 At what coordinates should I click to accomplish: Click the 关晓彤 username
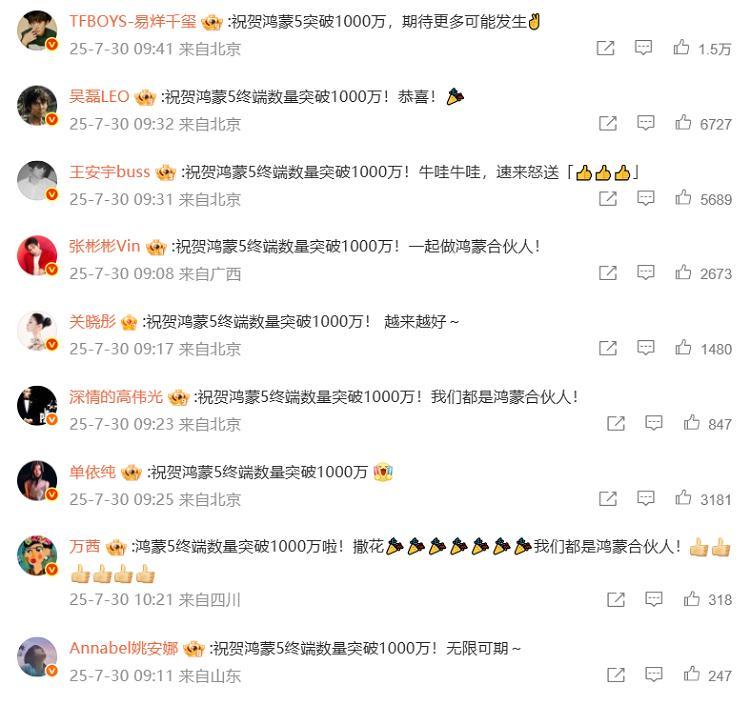tap(92, 322)
